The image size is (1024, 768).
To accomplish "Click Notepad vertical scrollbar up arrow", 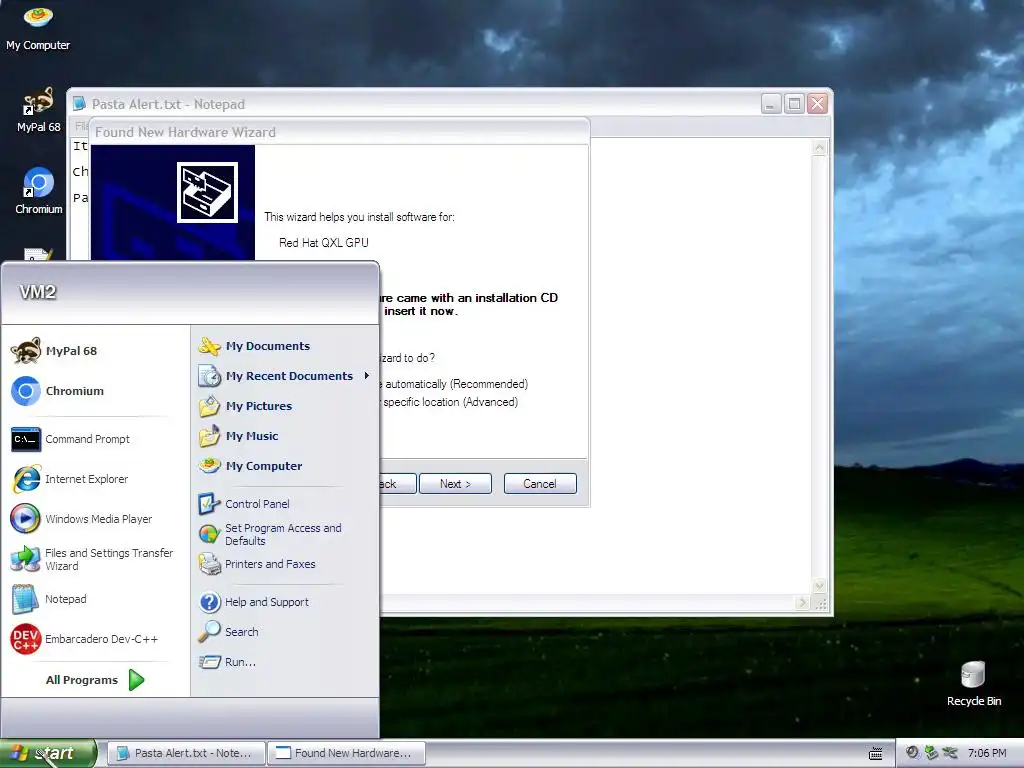I will click(819, 148).
